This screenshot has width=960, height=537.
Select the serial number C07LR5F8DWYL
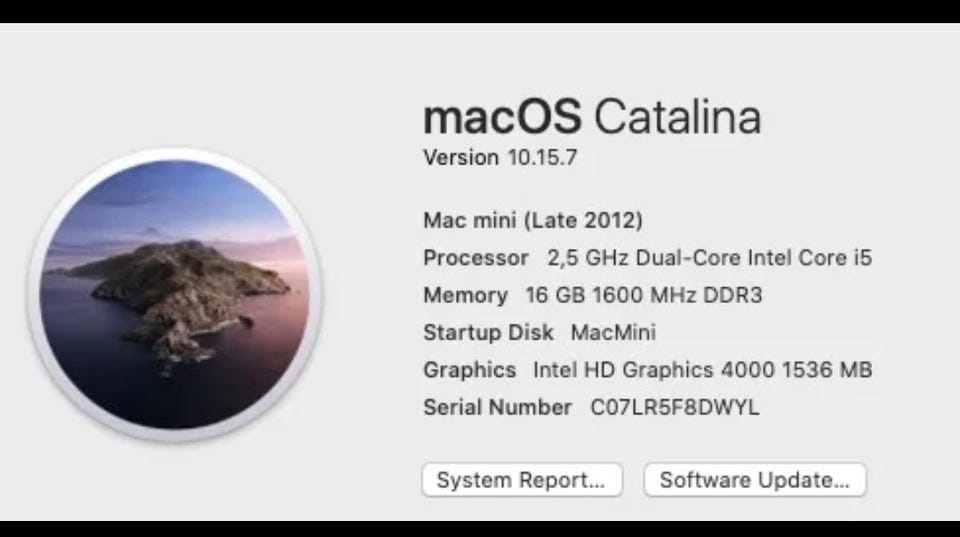coord(674,408)
